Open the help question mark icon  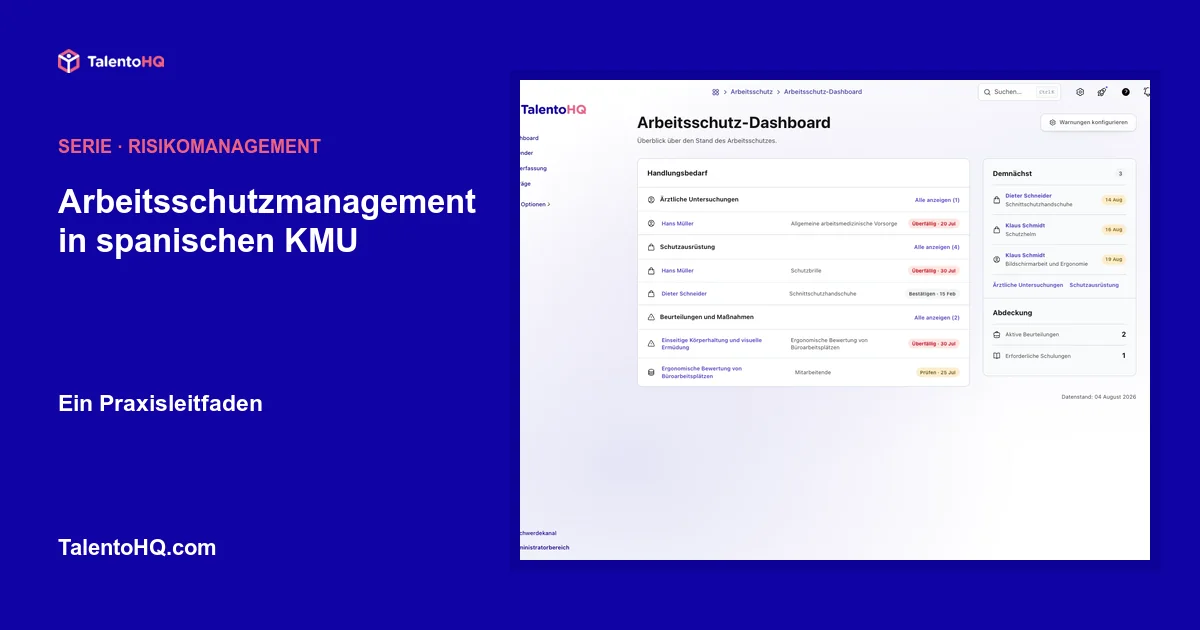click(1125, 92)
